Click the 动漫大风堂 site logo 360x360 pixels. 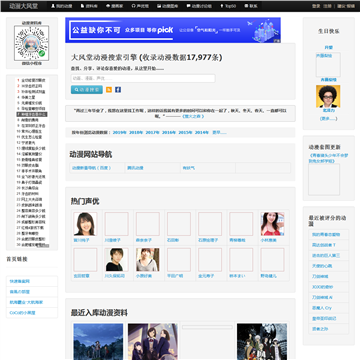pos(24,6)
